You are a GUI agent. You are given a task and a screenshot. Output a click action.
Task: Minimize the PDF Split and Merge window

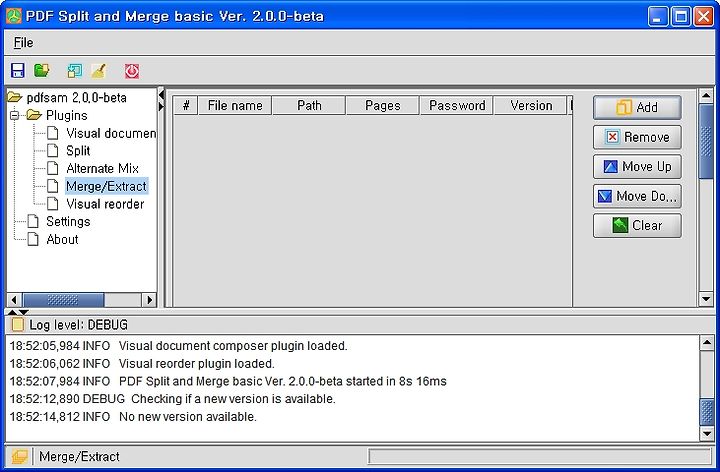[x=658, y=17]
